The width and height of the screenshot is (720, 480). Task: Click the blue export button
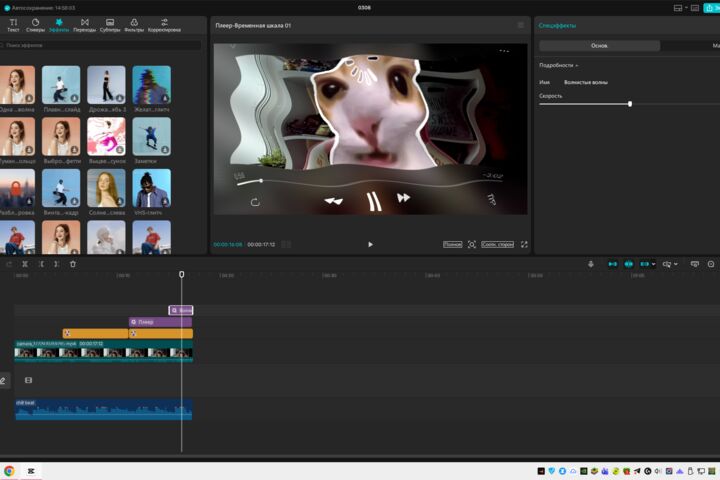(x=712, y=8)
